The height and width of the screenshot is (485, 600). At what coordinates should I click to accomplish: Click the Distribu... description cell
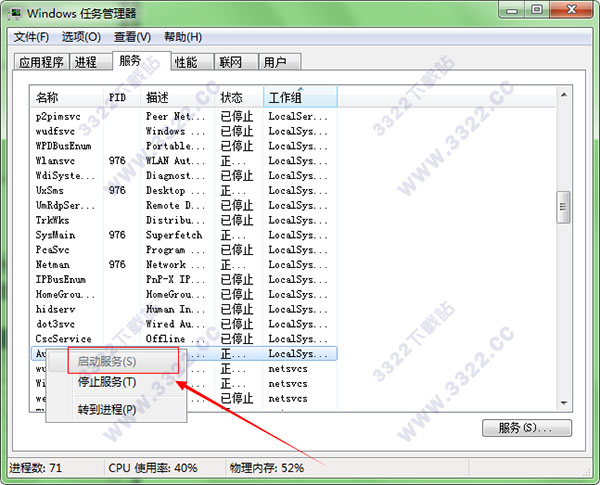175,220
